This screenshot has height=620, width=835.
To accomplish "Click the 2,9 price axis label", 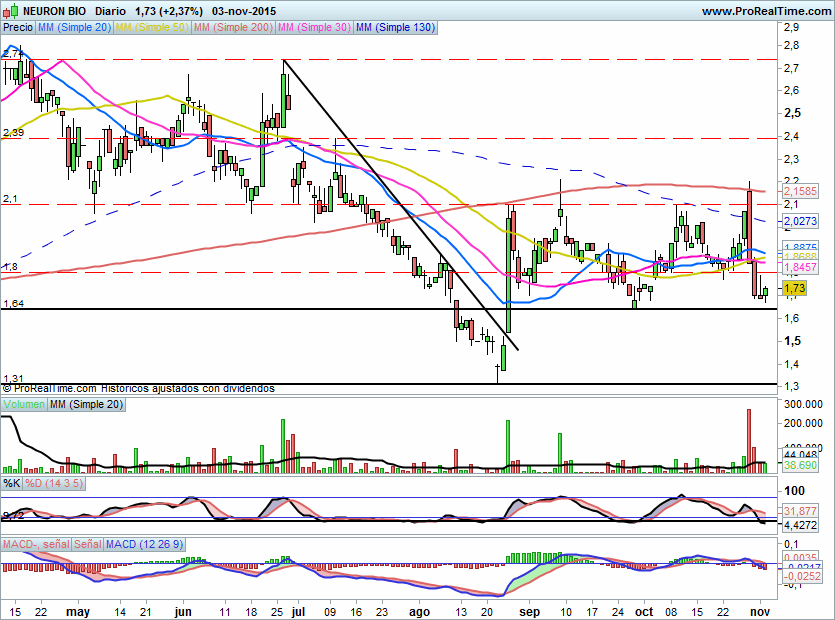I will click(x=791, y=27).
